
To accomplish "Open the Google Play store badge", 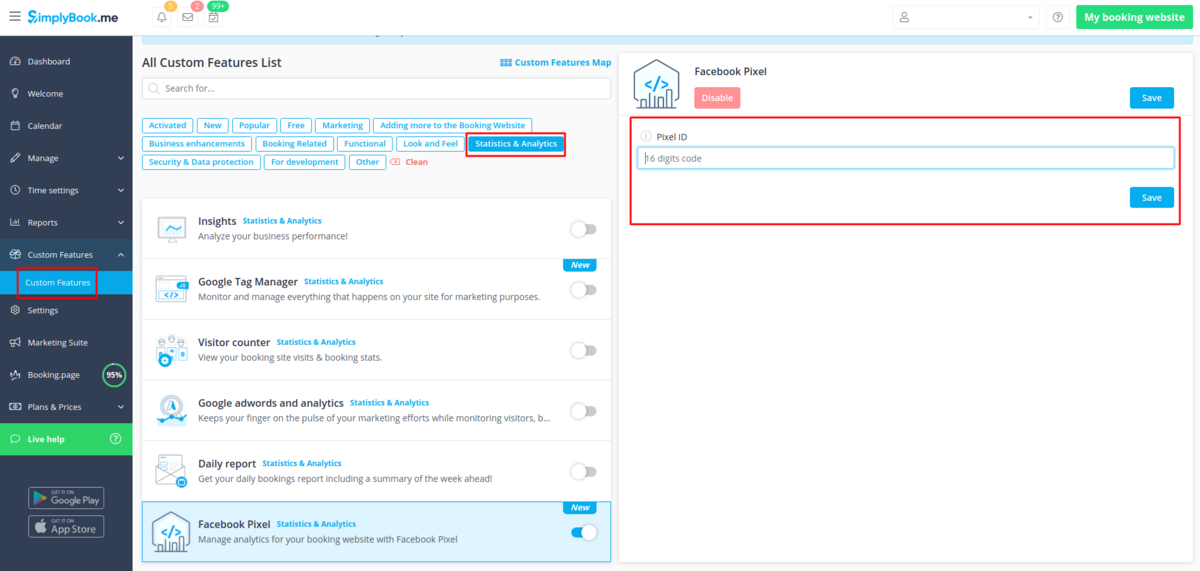I will (66, 498).
